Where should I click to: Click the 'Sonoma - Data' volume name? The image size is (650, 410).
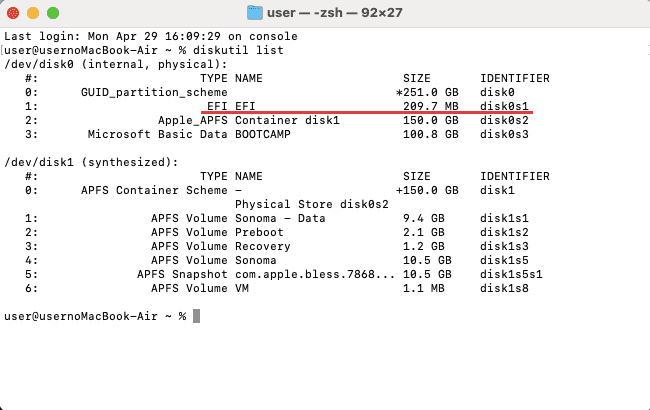click(280, 218)
